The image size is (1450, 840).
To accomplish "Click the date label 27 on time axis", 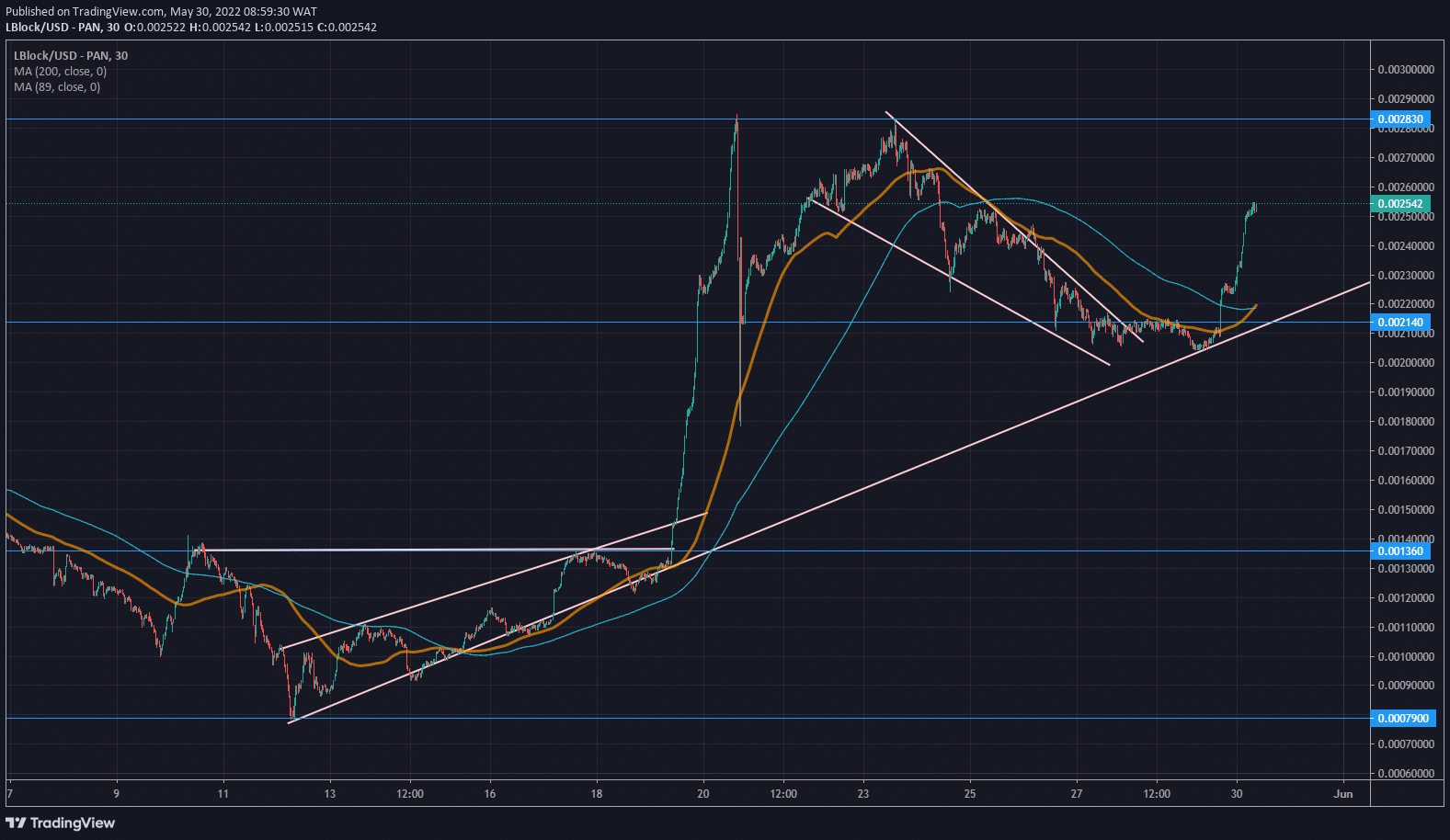I will click(1077, 794).
